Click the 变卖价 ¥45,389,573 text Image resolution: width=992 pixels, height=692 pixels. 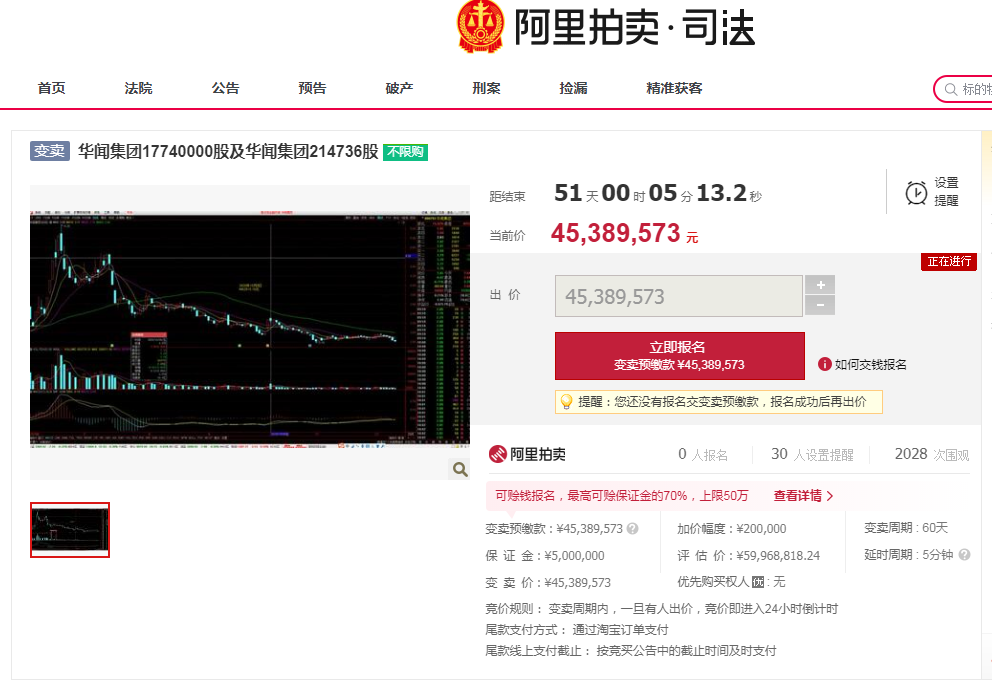(x=548, y=583)
